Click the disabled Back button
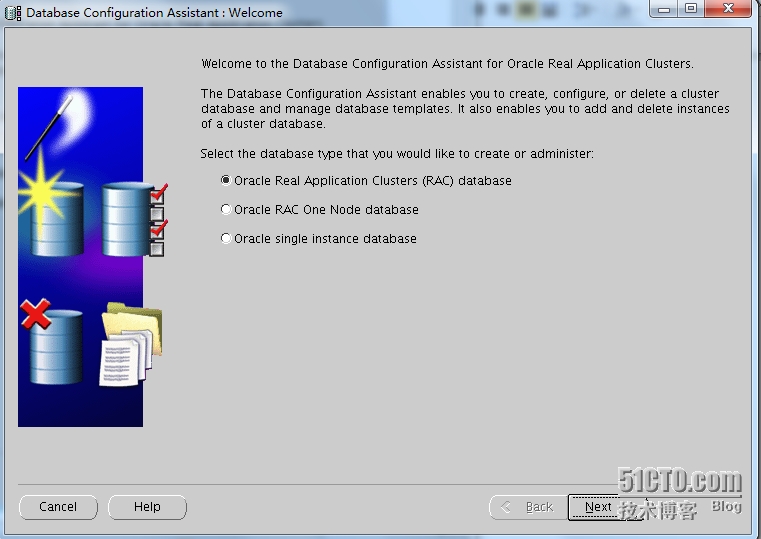The width and height of the screenshot is (761, 539). pyautogui.click(x=529, y=507)
